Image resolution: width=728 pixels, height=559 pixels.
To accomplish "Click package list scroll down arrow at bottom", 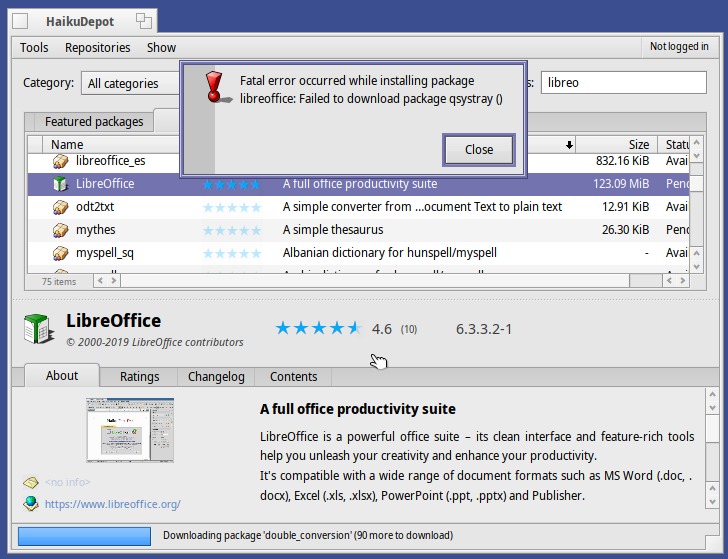I will 696,266.
